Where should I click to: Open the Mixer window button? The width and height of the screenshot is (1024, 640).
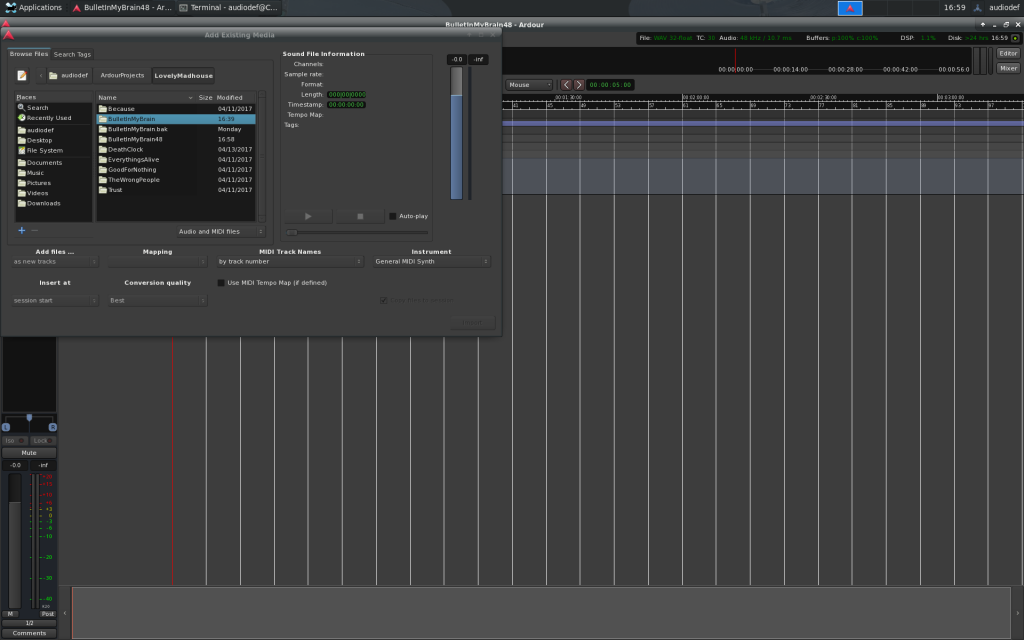1008,69
